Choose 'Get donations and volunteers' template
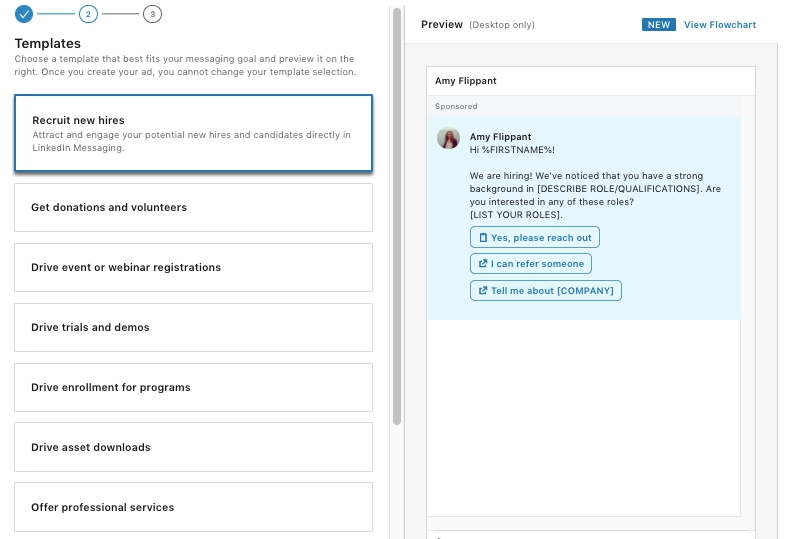Viewport: 794px width, 539px height. click(x=193, y=207)
